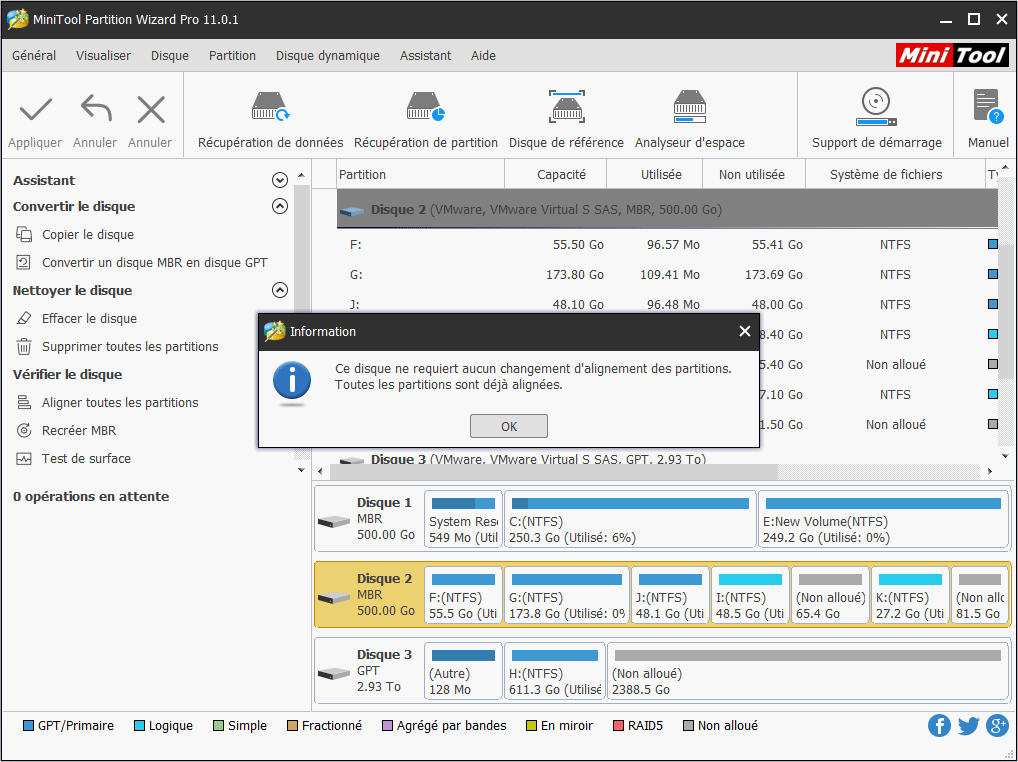This screenshot has height=762, width=1018.
Task: Choose Effacer le disque option
Action: coord(90,319)
